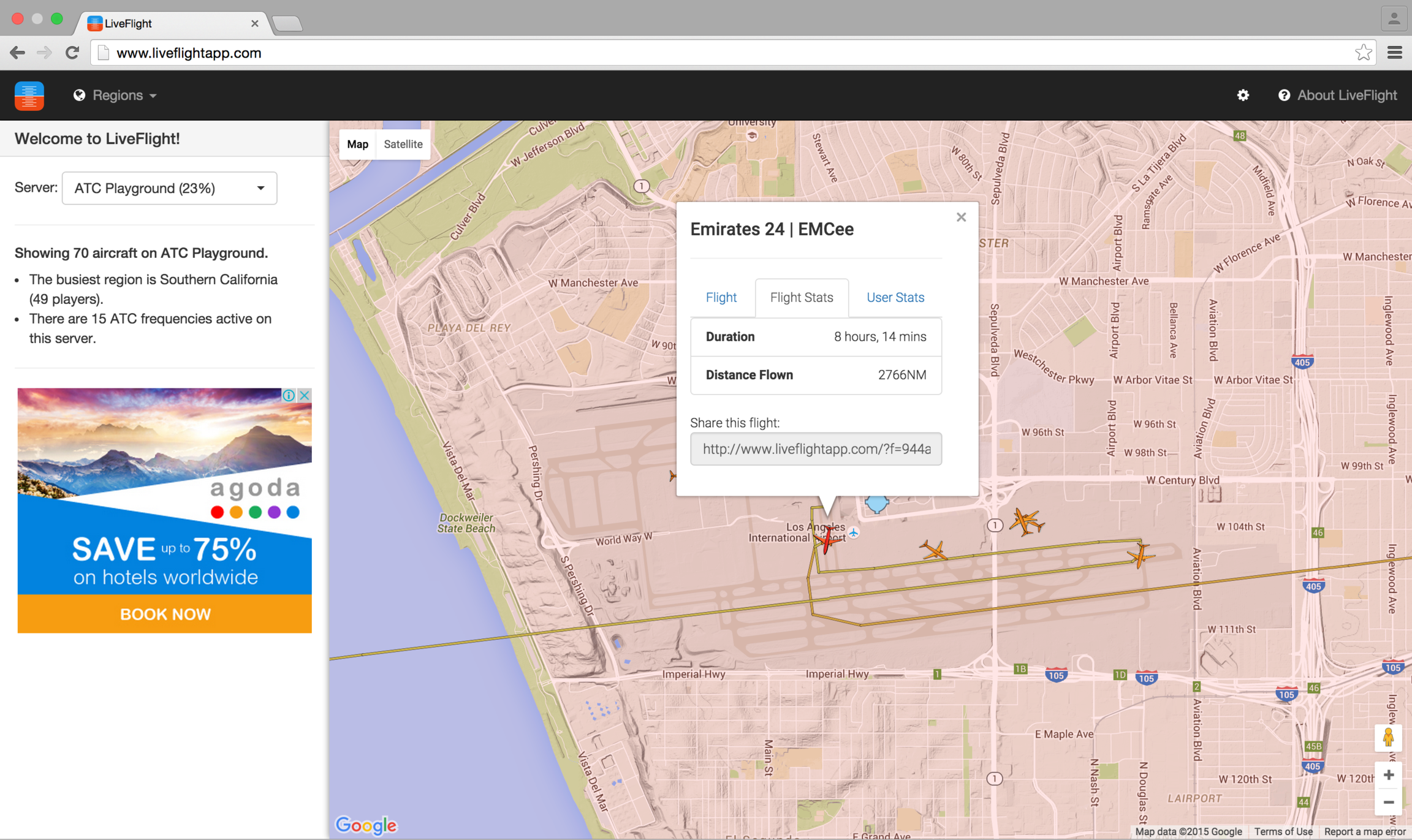
Task: Bookmark page with star icon
Action: click(x=1363, y=53)
